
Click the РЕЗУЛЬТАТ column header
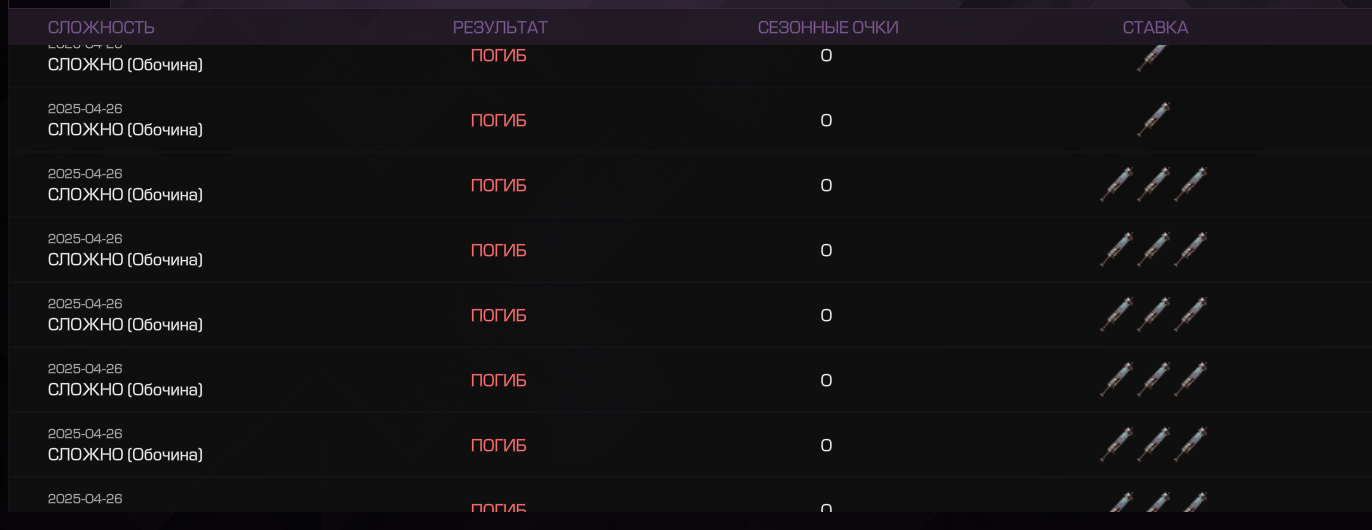(500, 27)
